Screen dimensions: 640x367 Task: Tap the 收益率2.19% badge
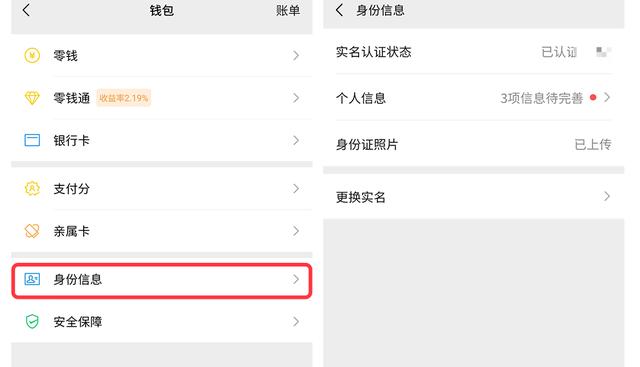[124, 98]
